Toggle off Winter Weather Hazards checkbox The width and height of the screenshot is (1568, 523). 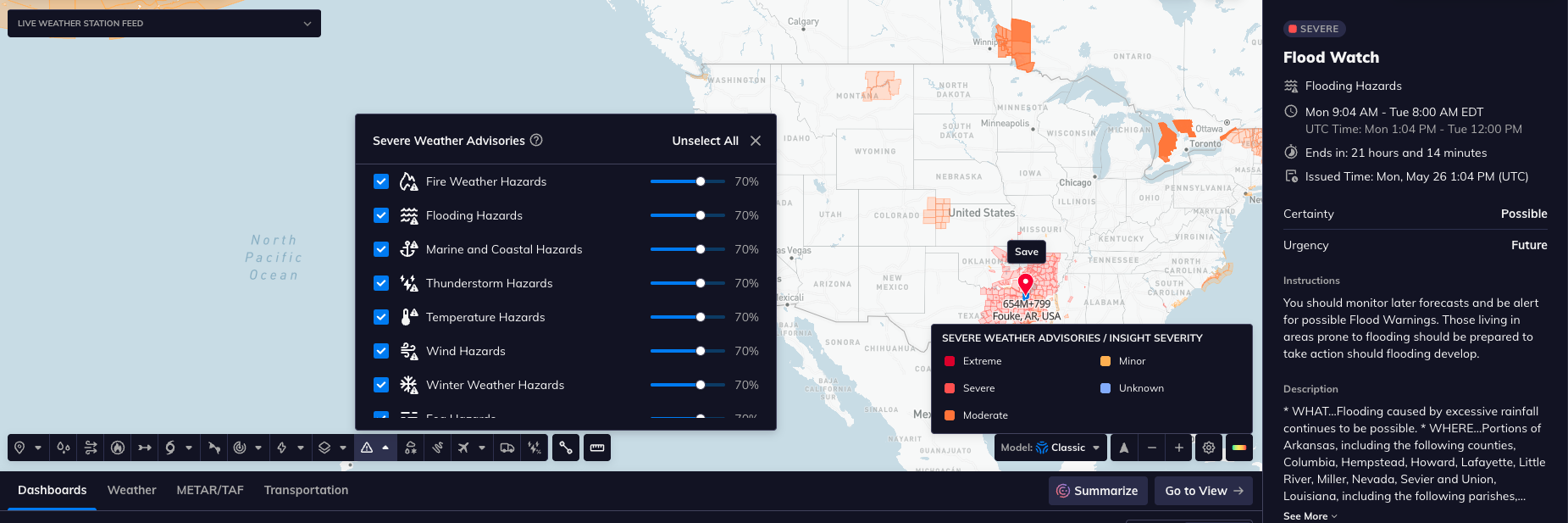[x=381, y=385]
